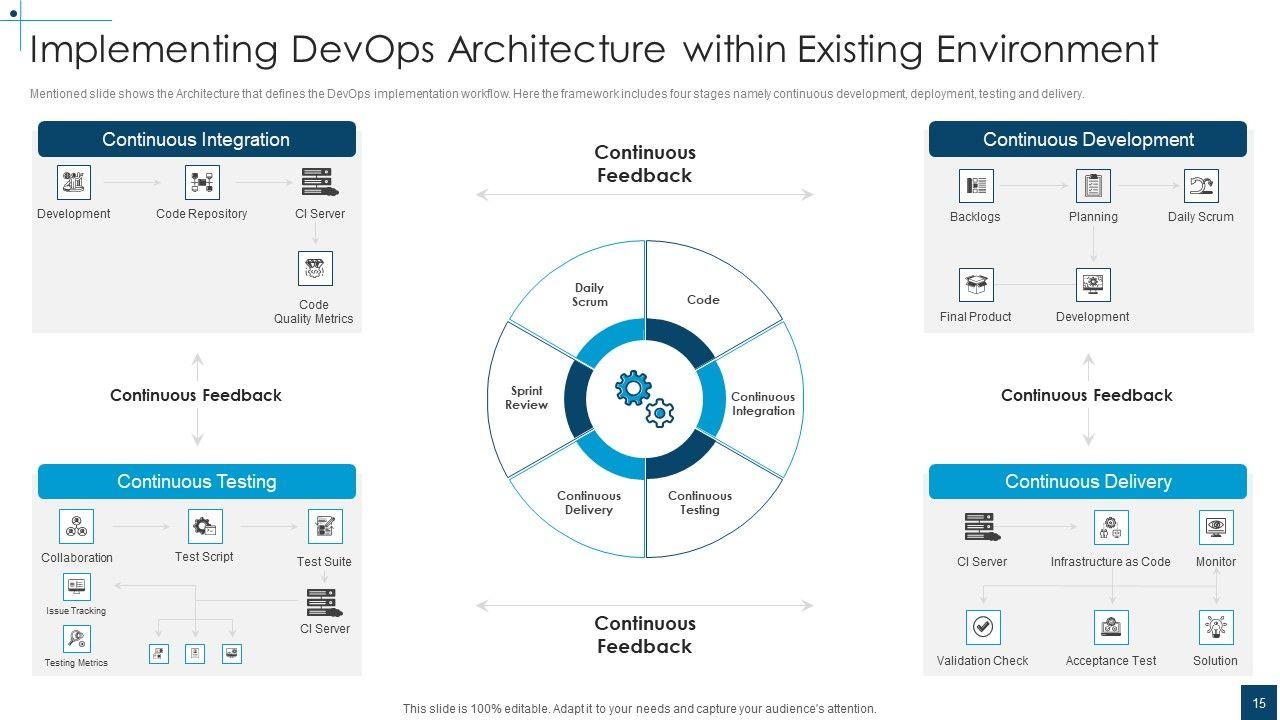Image resolution: width=1280 pixels, height=720 pixels.
Task: Click the Development icon in Continuous Integration panel
Action: (74, 183)
